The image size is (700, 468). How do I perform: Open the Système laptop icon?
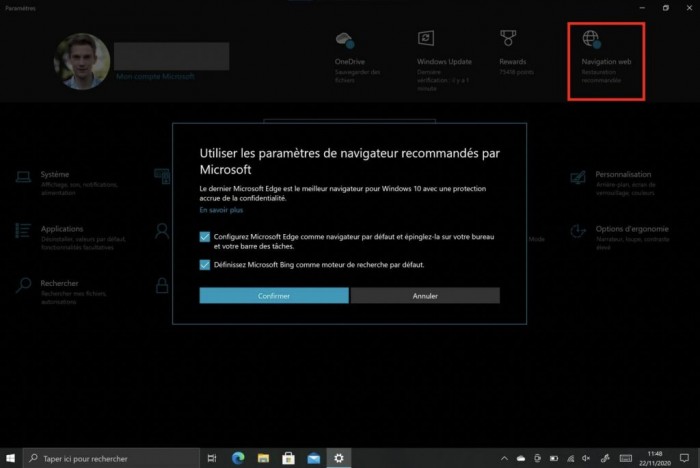[x=23, y=177]
